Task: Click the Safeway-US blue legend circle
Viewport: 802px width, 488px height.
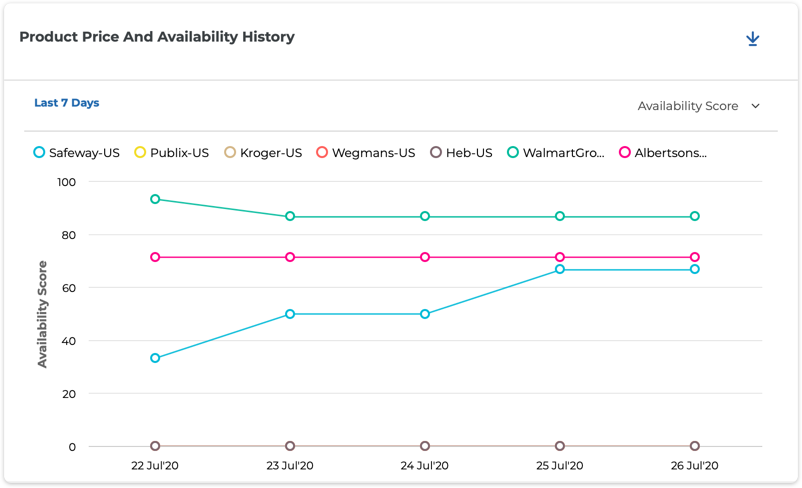Action: coord(39,153)
